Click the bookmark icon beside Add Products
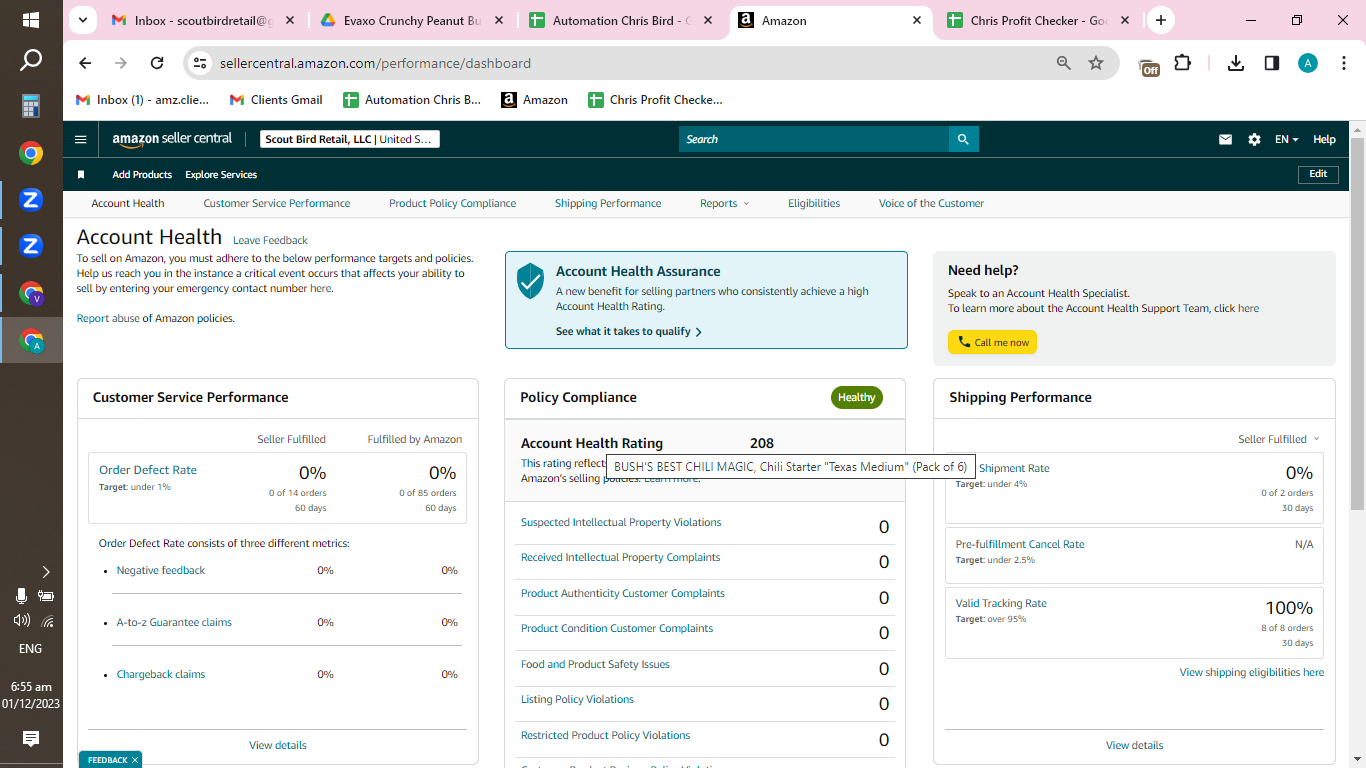Screen dimensions: 1366x768 point(81,174)
